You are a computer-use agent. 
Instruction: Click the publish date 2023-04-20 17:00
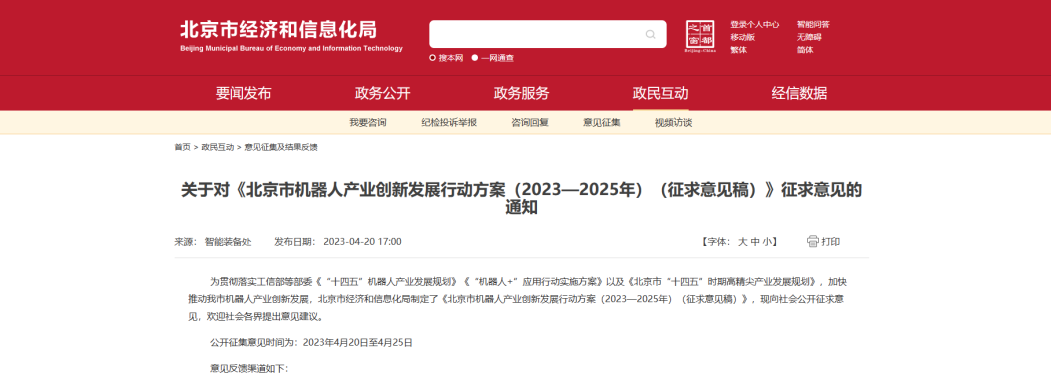tap(363, 241)
